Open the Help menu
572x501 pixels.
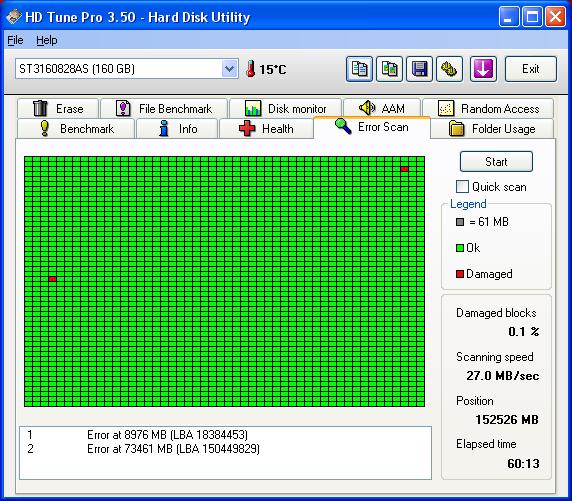[47, 40]
